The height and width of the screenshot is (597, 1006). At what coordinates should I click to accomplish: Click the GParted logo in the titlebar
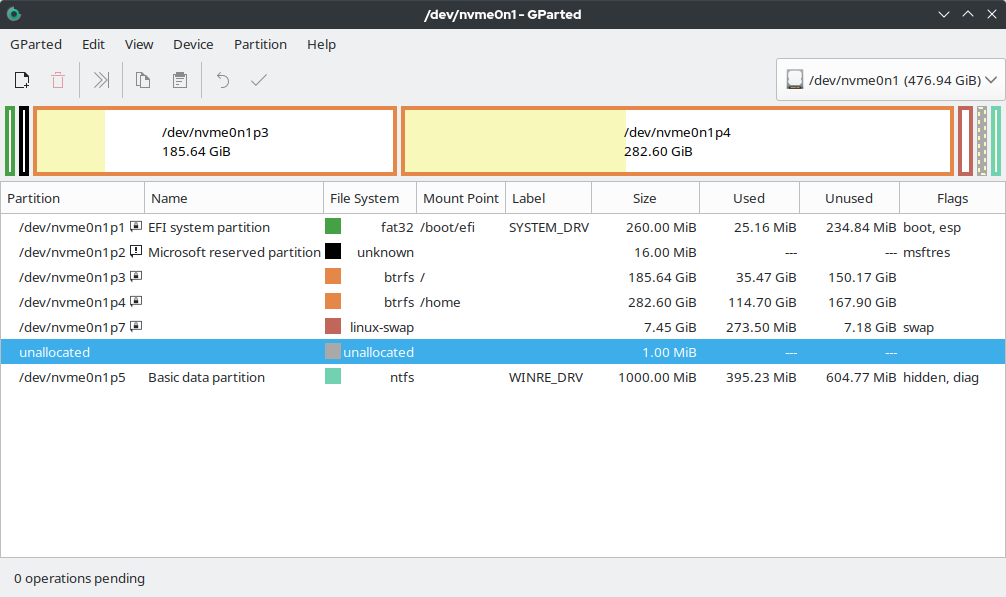pyautogui.click(x=13, y=13)
